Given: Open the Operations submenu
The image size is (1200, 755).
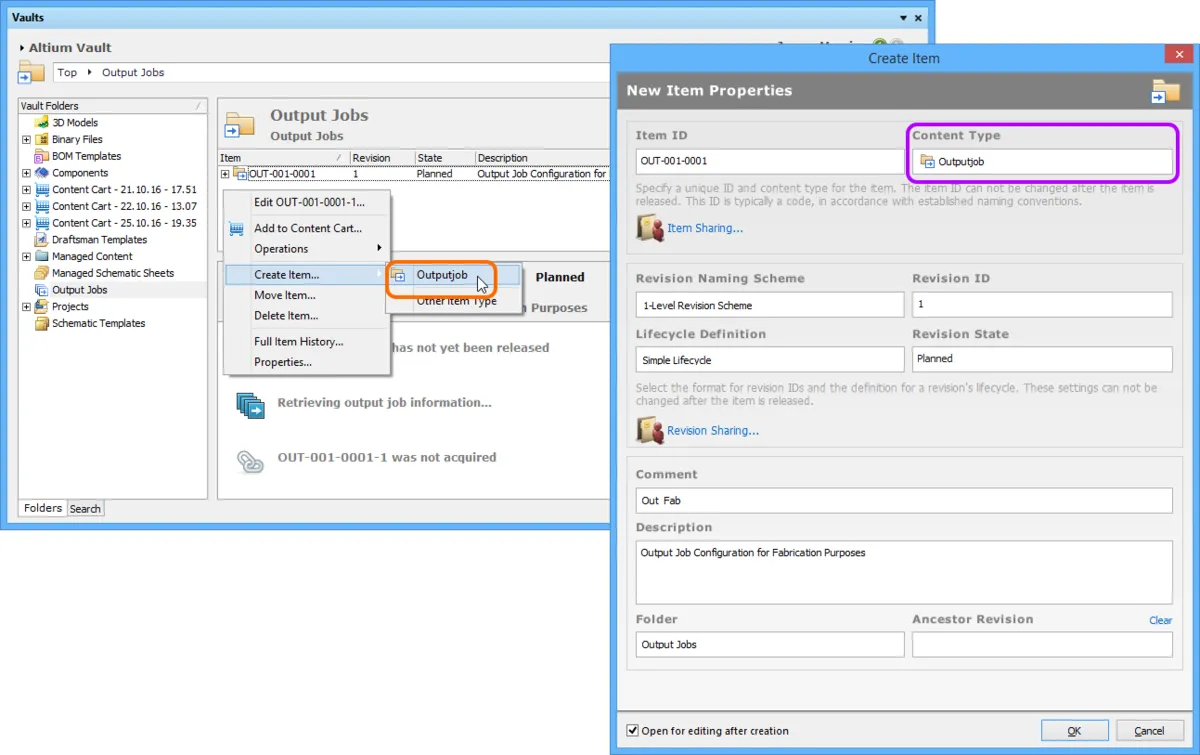Looking at the screenshot, I should click(x=307, y=249).
